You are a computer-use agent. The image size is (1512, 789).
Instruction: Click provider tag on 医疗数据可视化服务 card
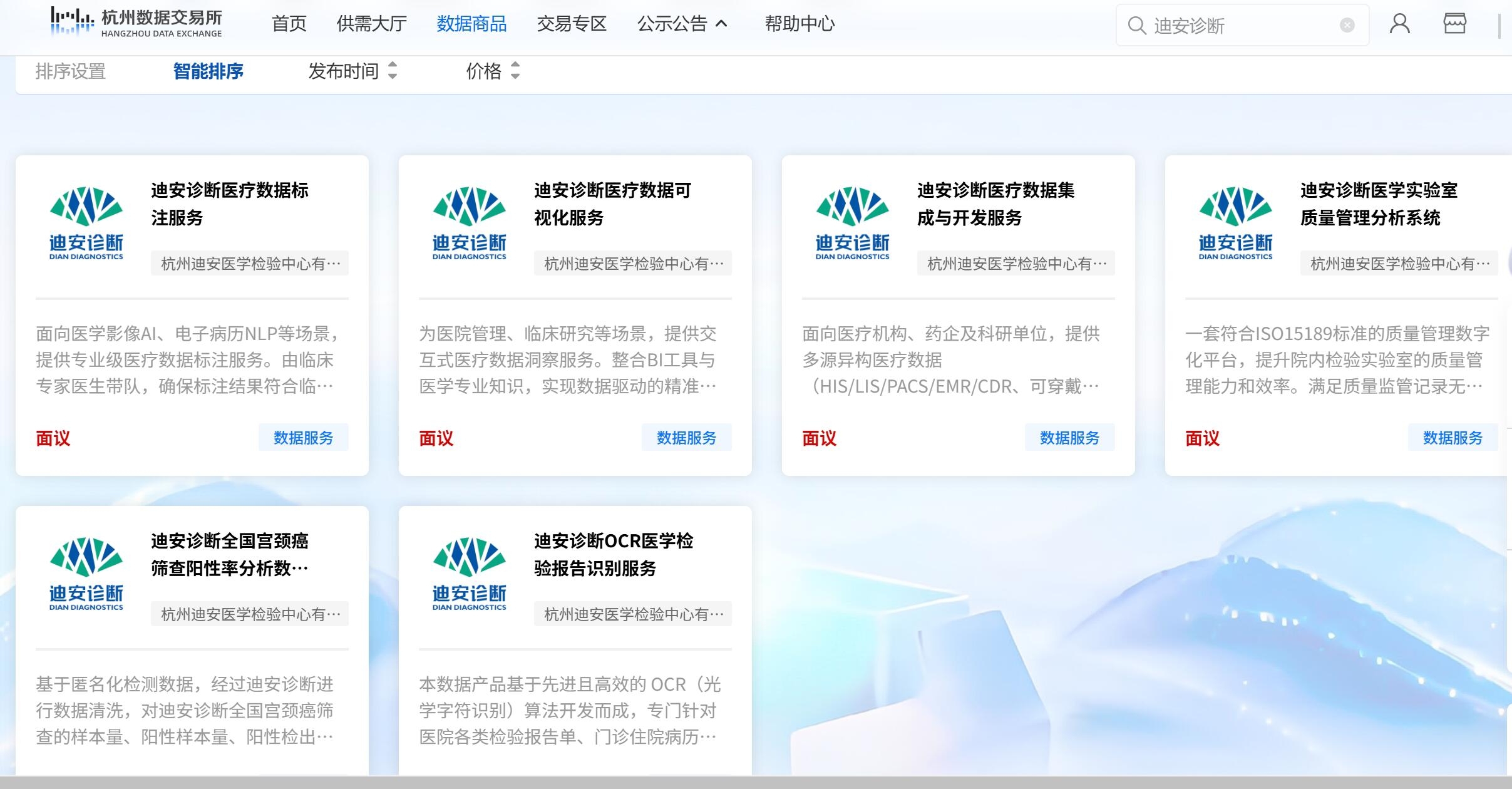[633, 264]
